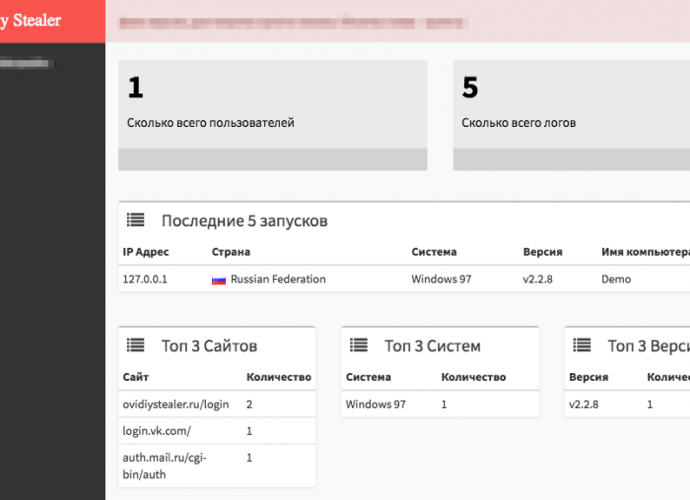Select the Demo computer name cell
Screen dimensions: 690x500
point(616,279)
